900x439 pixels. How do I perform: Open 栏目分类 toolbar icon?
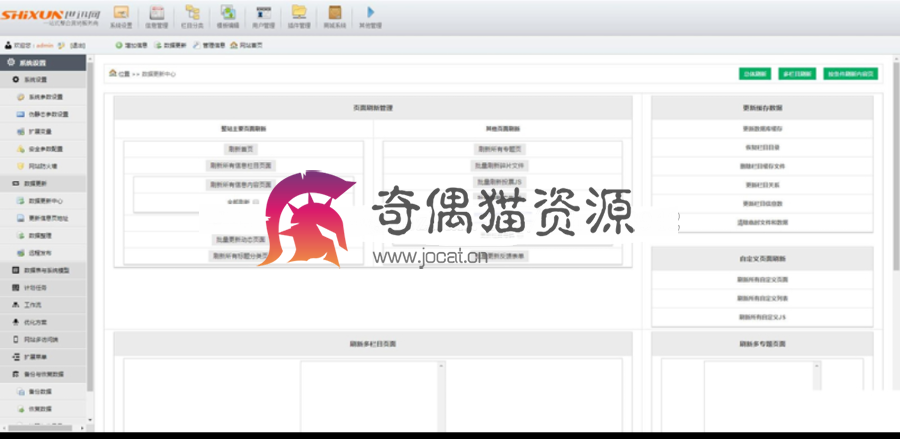[x=192, y=16]
